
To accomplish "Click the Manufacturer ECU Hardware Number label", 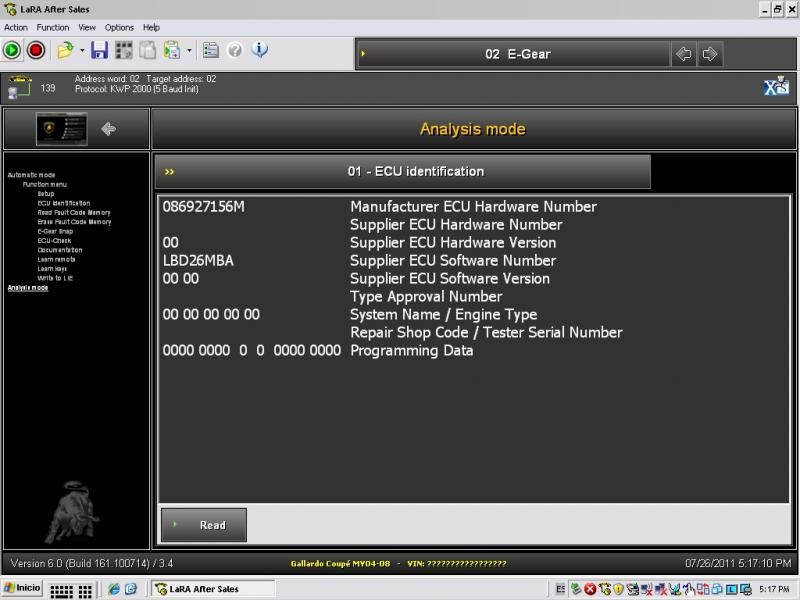I will pyautogui.click(x=473, y=207).
